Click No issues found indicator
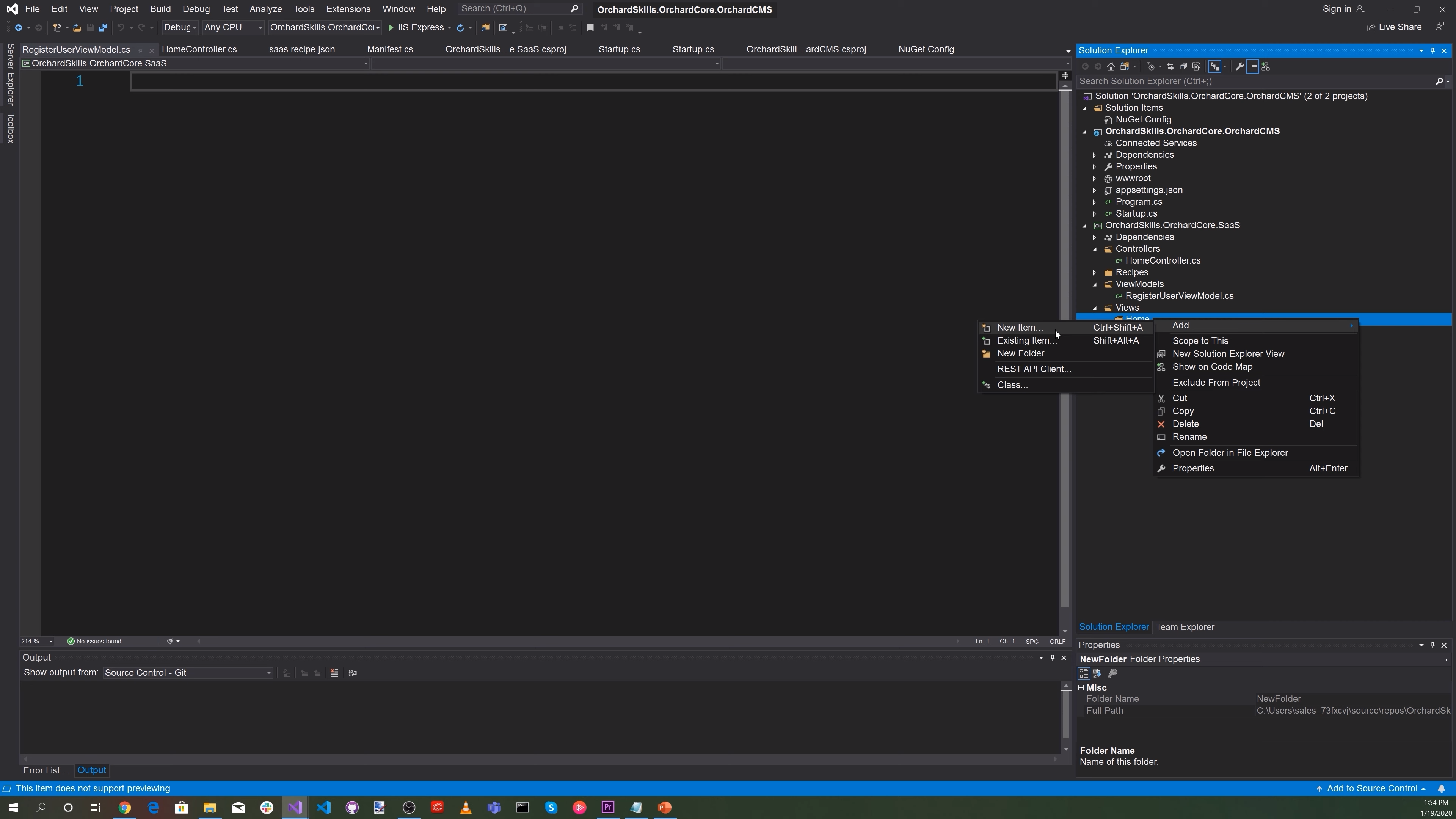Viewport: 1456px width, 819px height. [x=94, y=642]
